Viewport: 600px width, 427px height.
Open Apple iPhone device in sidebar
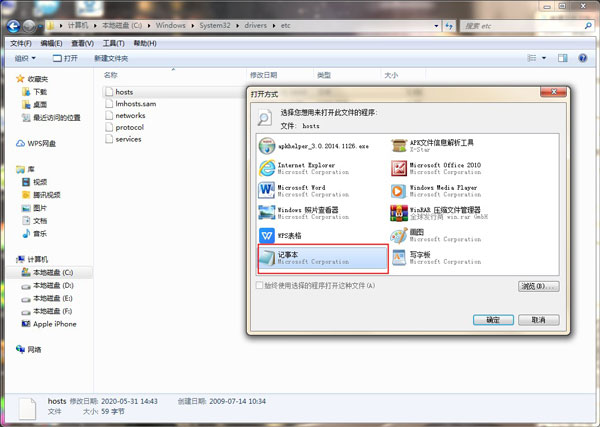[49, 324]
